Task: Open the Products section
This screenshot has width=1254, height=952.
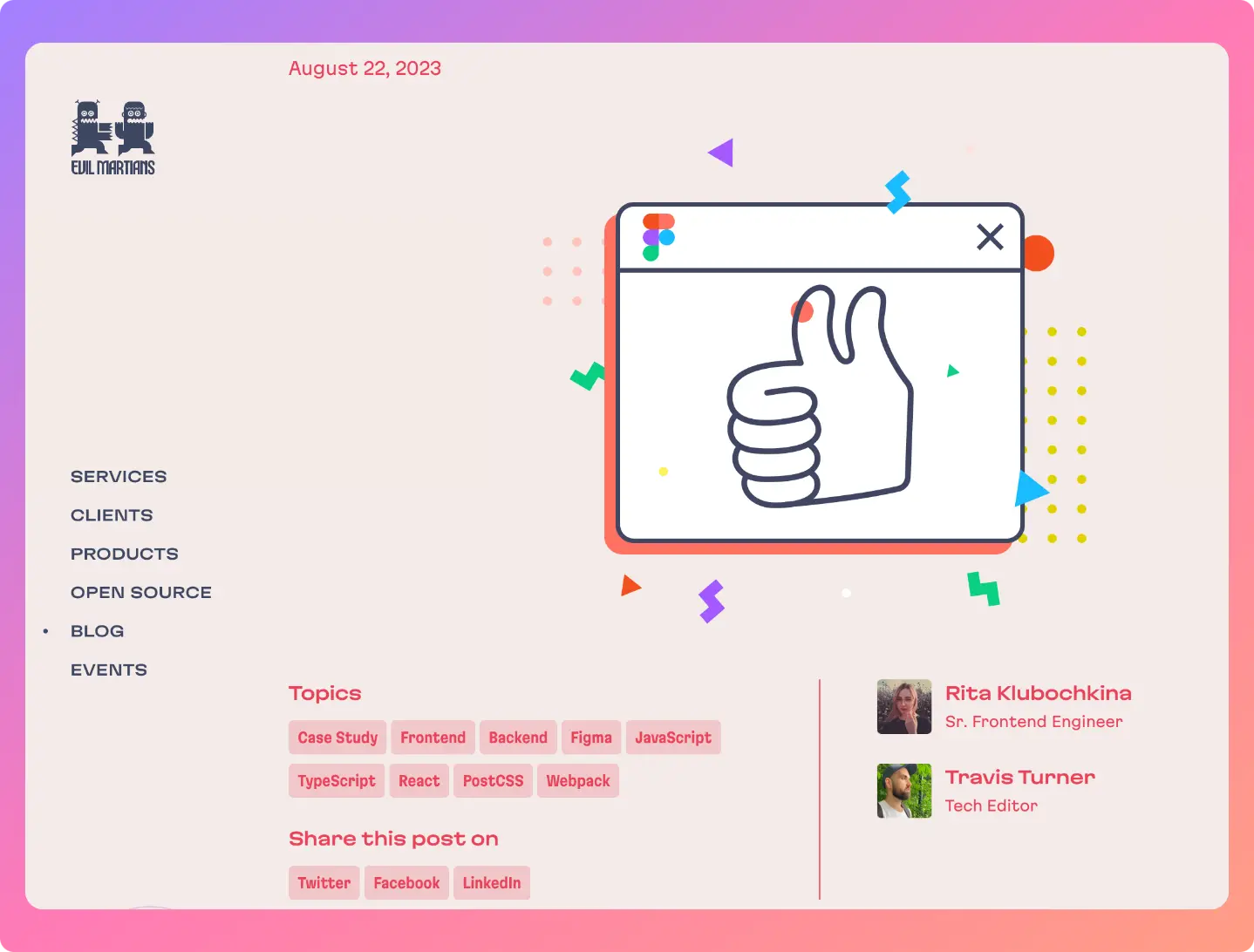Action: pyautogui.click(x=125, y=554)
